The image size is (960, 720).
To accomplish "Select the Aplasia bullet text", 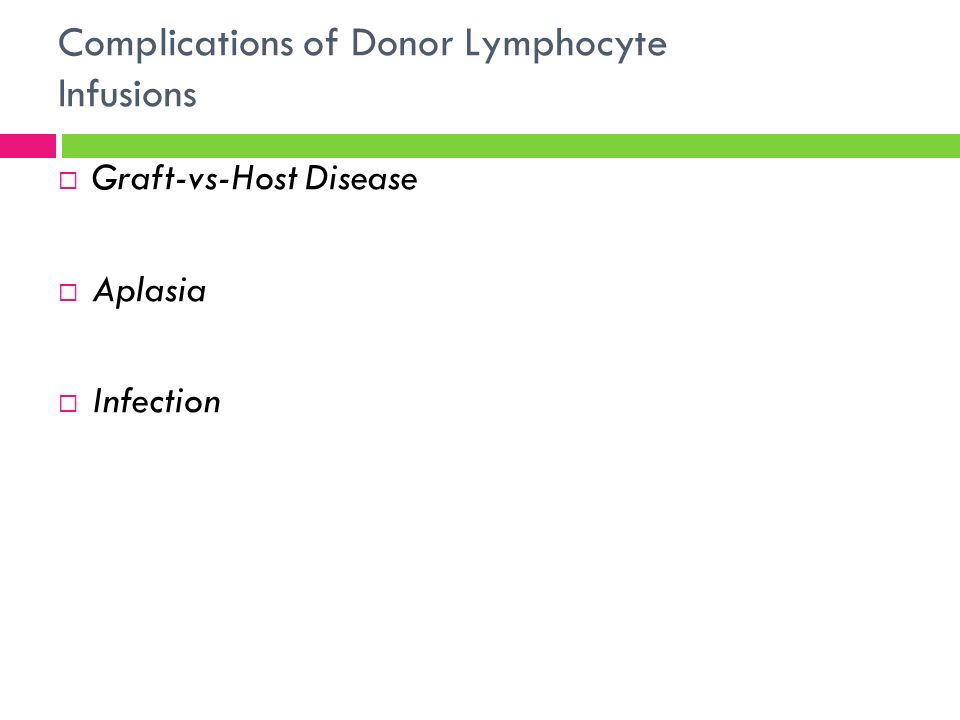I will click(150, 290).
